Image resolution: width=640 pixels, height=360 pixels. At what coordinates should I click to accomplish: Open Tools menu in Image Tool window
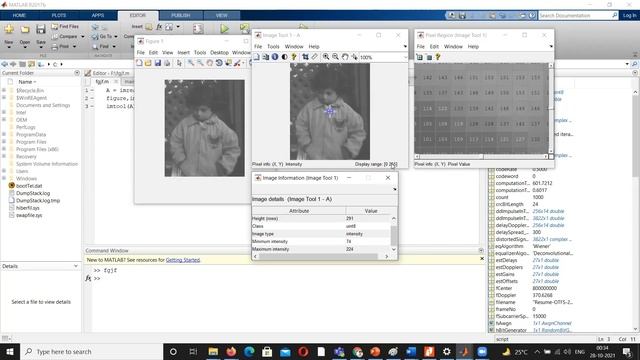273,47
